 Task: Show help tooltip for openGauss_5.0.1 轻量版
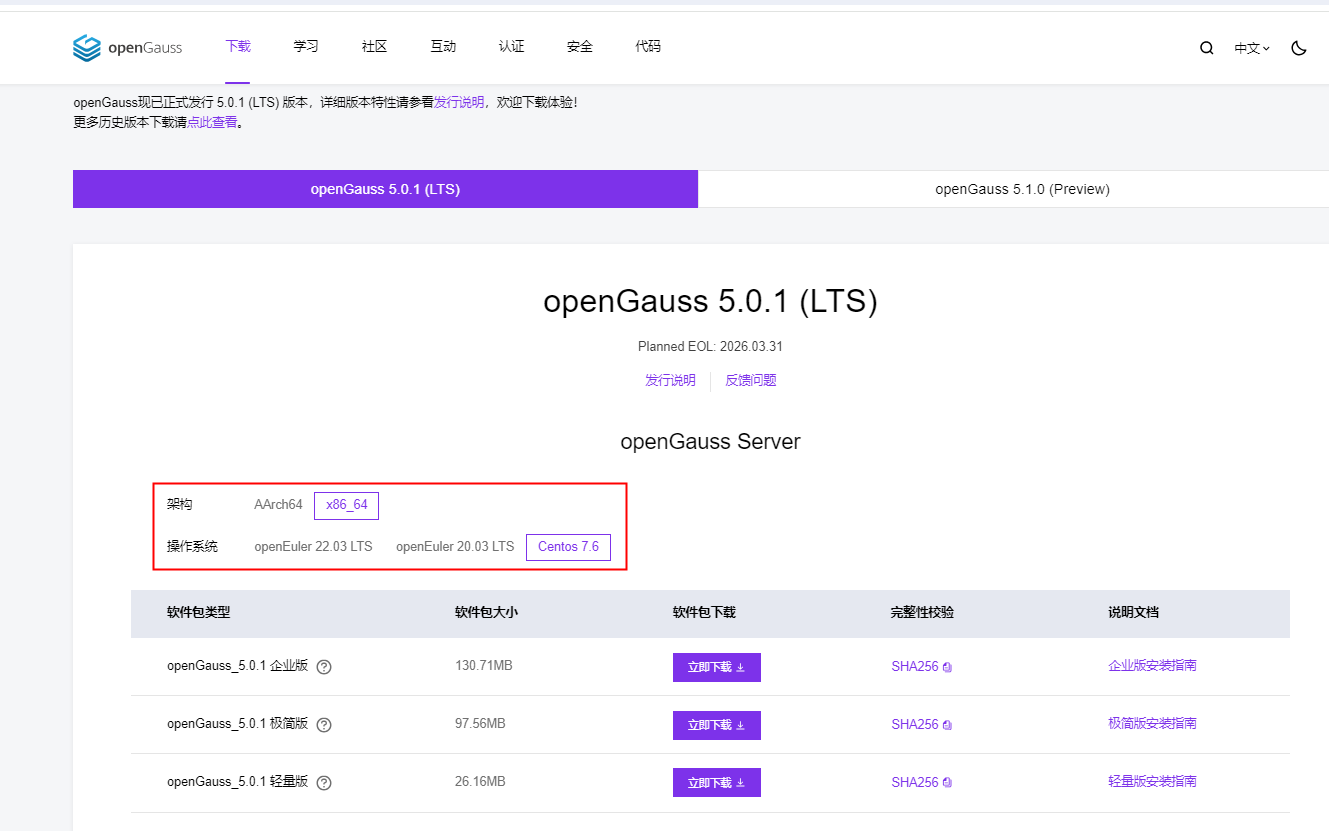pos(324,783)
